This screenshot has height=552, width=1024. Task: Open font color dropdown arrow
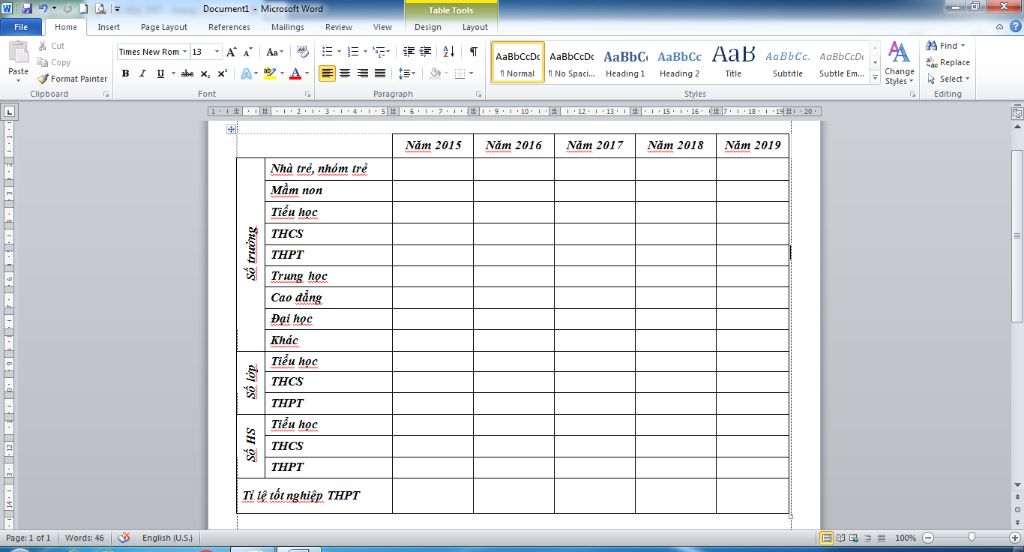307,73
